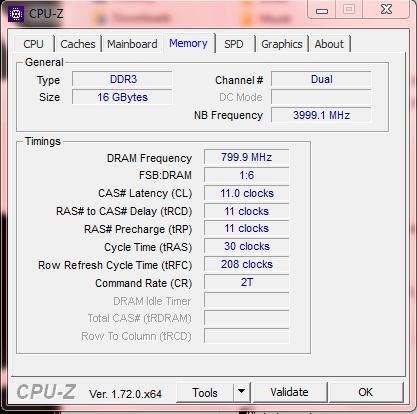This screenshot has width=417, height=414.
Task: Click the empty Row To Column field
Action: (247, 336)
